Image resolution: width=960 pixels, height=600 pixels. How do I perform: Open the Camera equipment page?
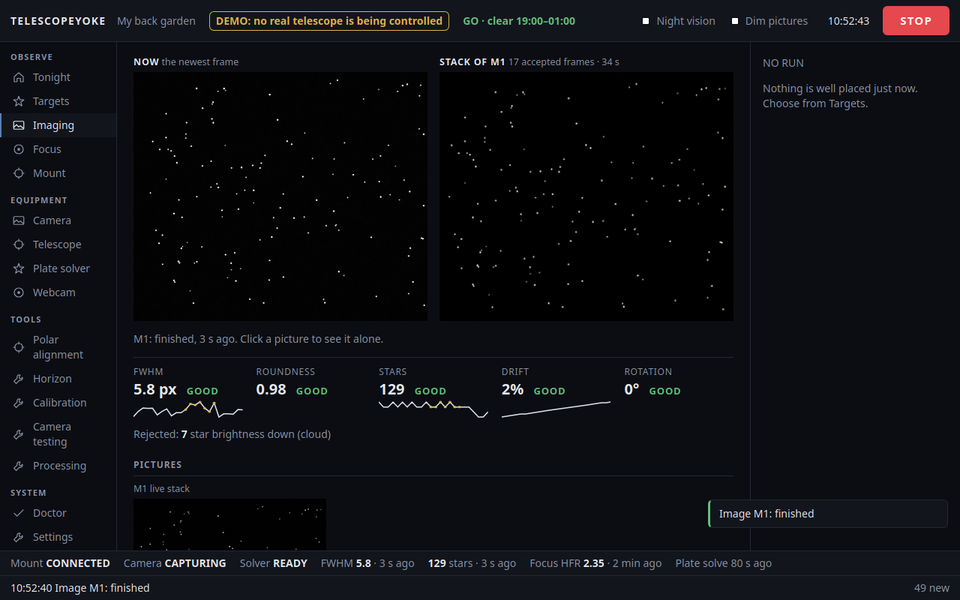coord(58,220)
